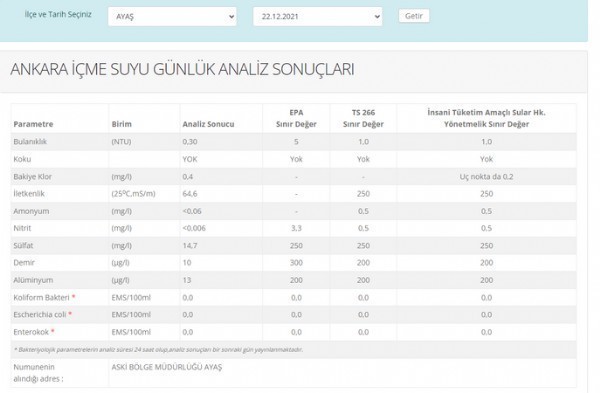Click the EPA limit 300 for Demir
This screenshot has height=393, width=600.
(x=296, y=263)
